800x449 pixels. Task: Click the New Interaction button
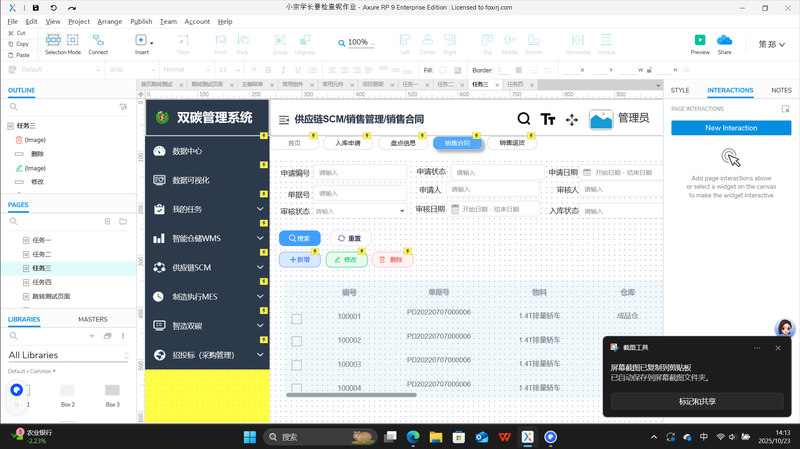click(x=730, y=128)
